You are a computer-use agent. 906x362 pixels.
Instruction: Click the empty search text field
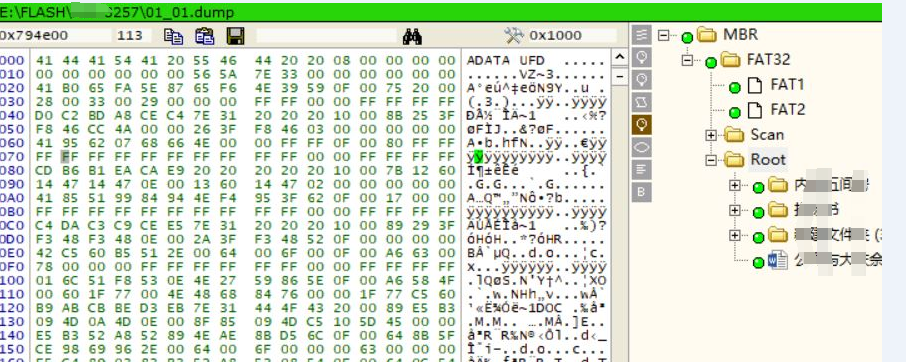326,36
